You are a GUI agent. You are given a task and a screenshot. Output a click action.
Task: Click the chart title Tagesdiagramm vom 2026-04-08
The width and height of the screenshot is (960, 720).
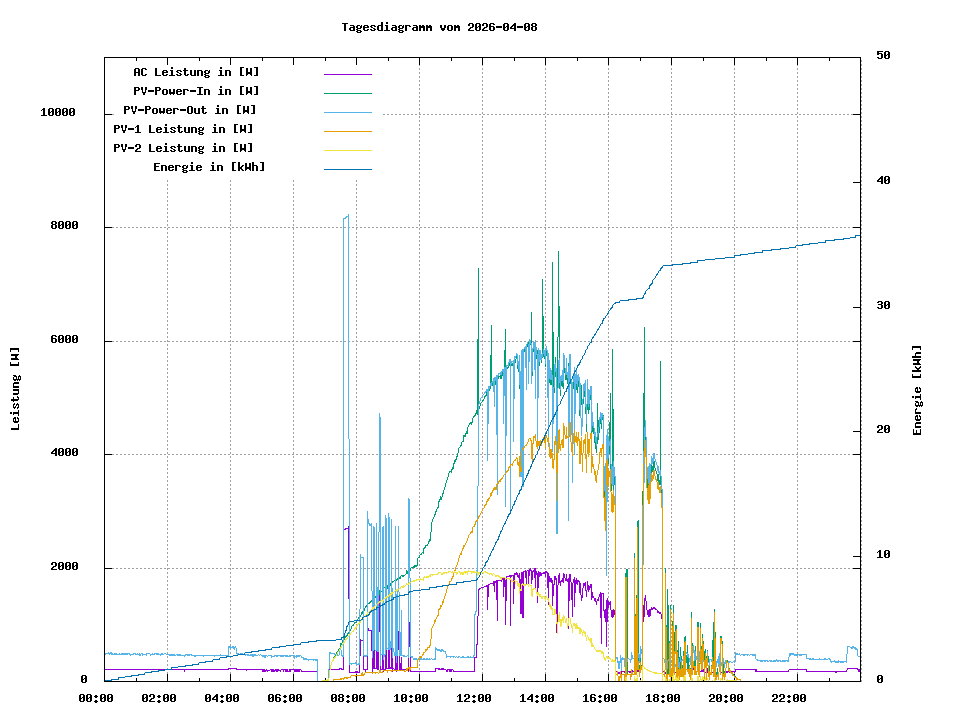click(x=439, y=27)
